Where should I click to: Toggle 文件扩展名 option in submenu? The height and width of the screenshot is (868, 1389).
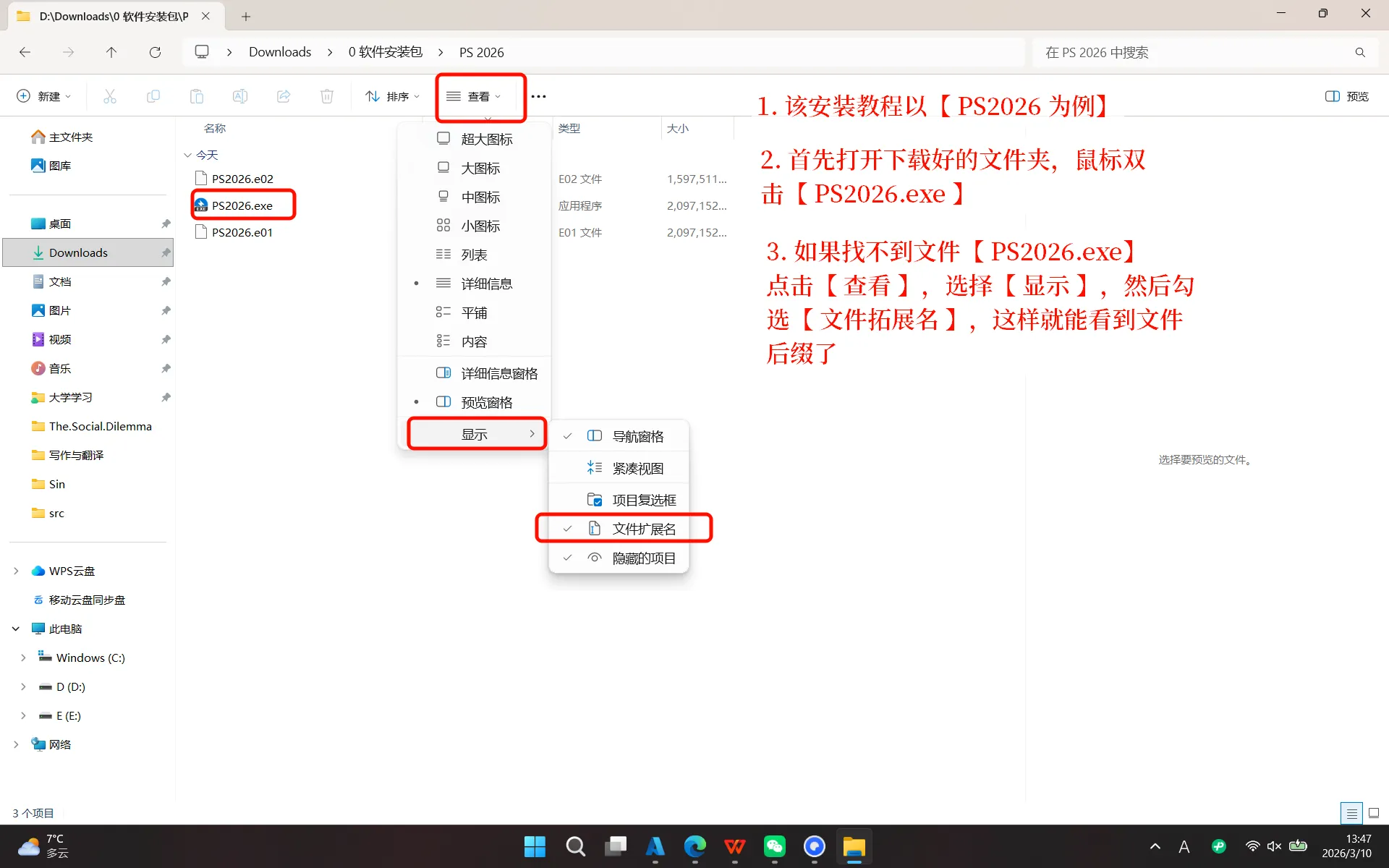(x=643, y=529)
